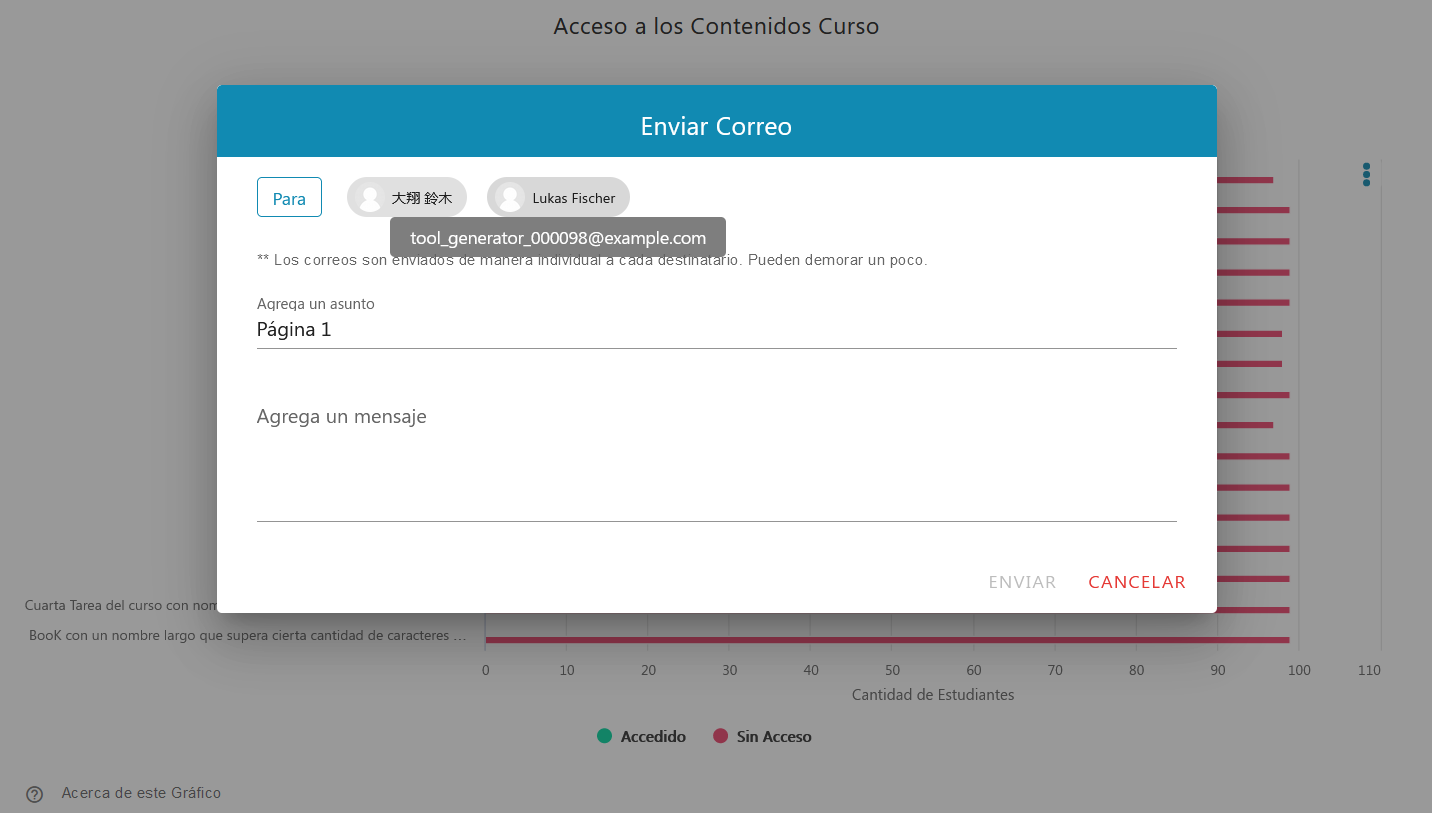Screen dimensions: 1432x813
Task: Click the Cuarta Tarea del curso label
Action: (120, 605)
